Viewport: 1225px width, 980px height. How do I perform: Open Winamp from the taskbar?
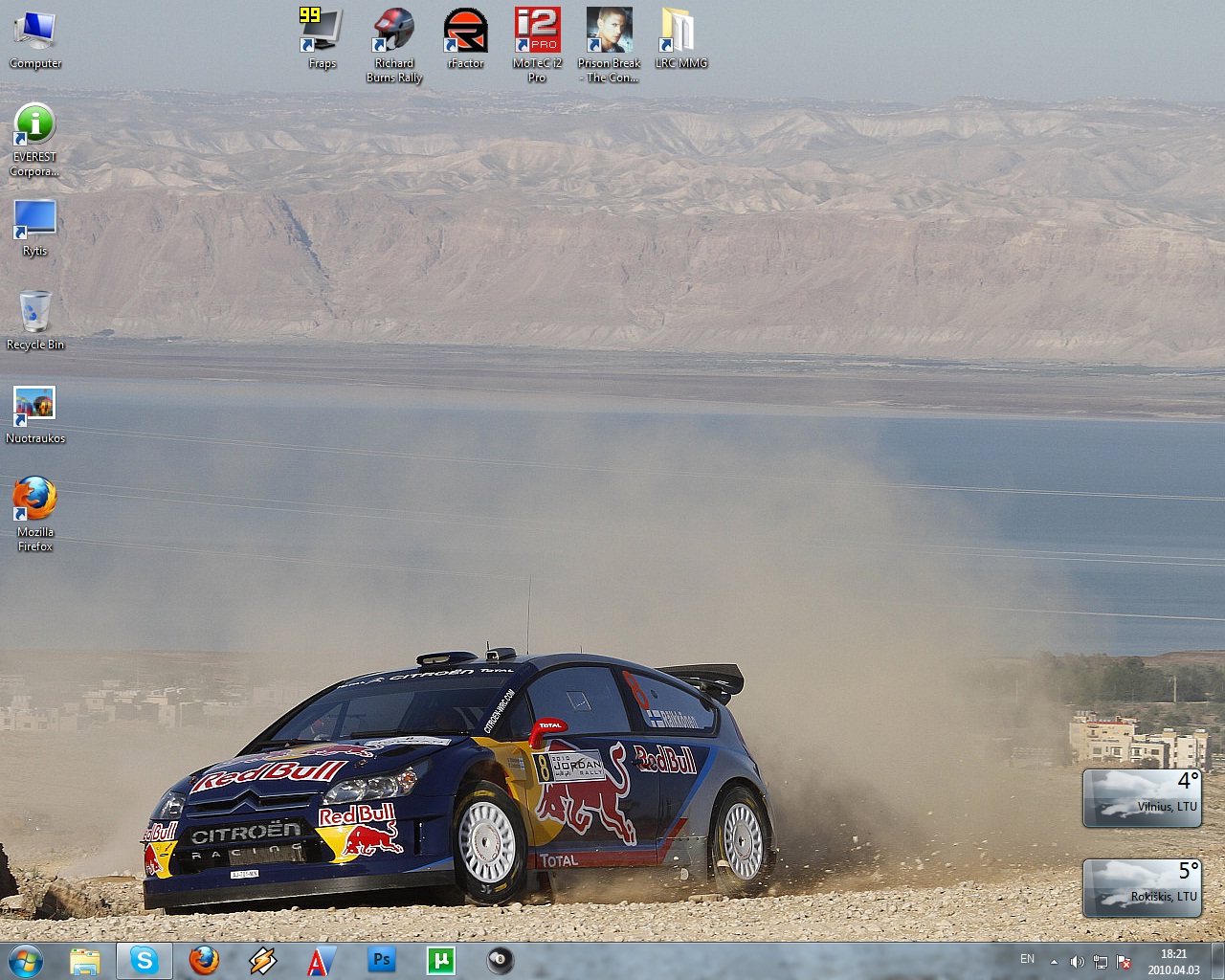262,961
